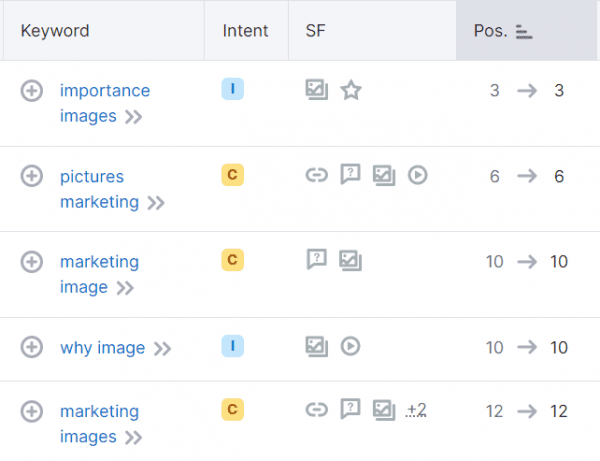Open the 'marketing image' keyword link

99,274
